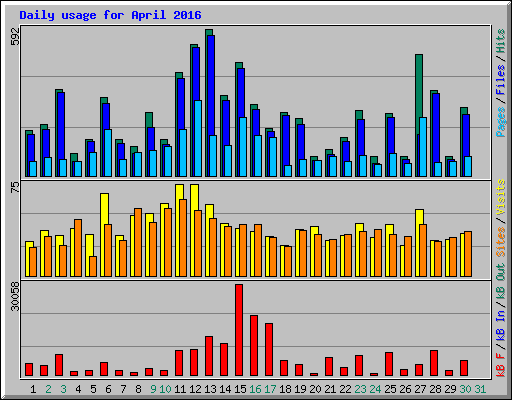Viewport: 512px width, 400px height.
Task: Click day 12 on the x-axis
Action: point(195,389)
